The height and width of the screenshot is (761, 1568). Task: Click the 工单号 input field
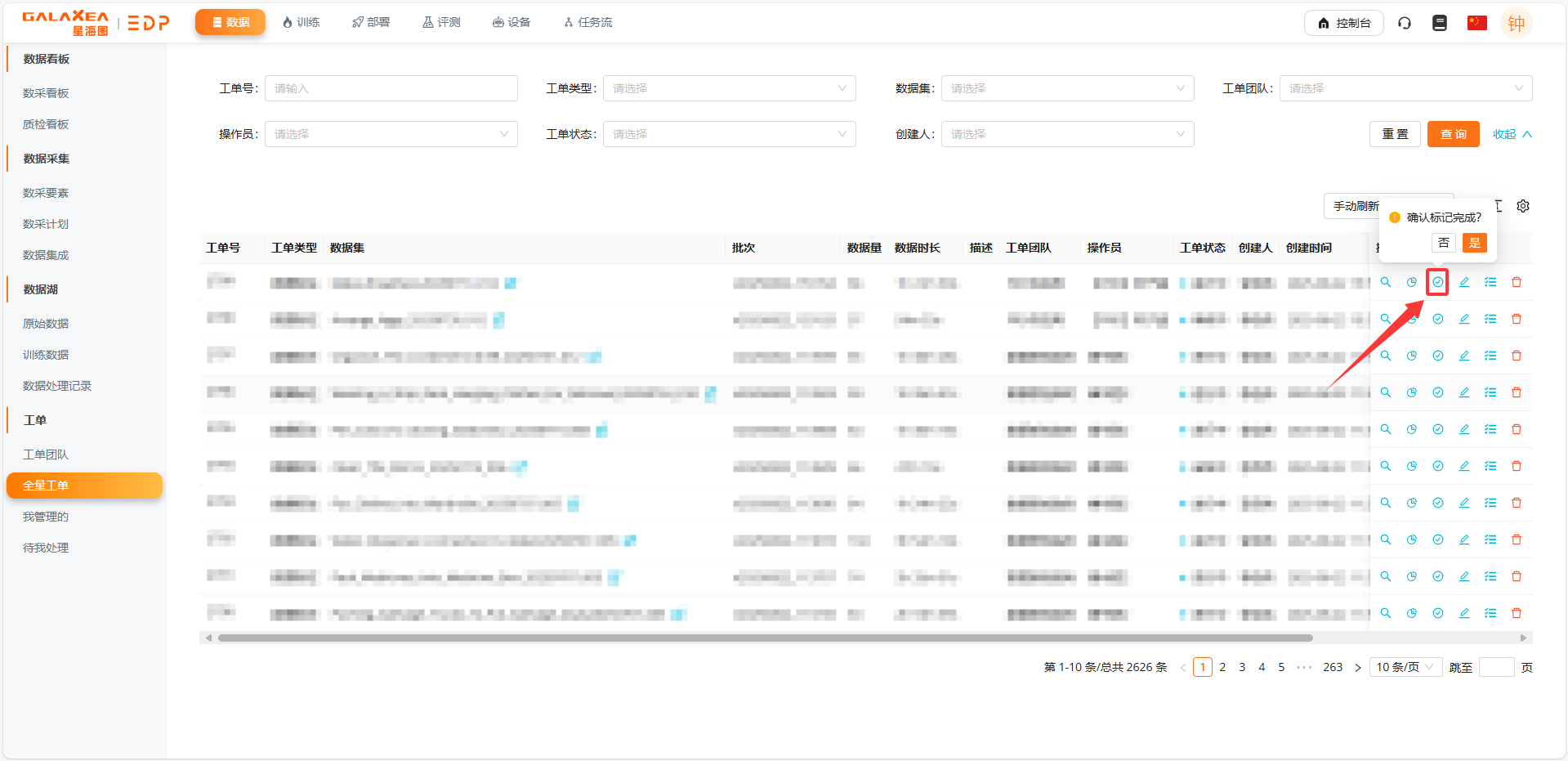[x=391, y=88]
